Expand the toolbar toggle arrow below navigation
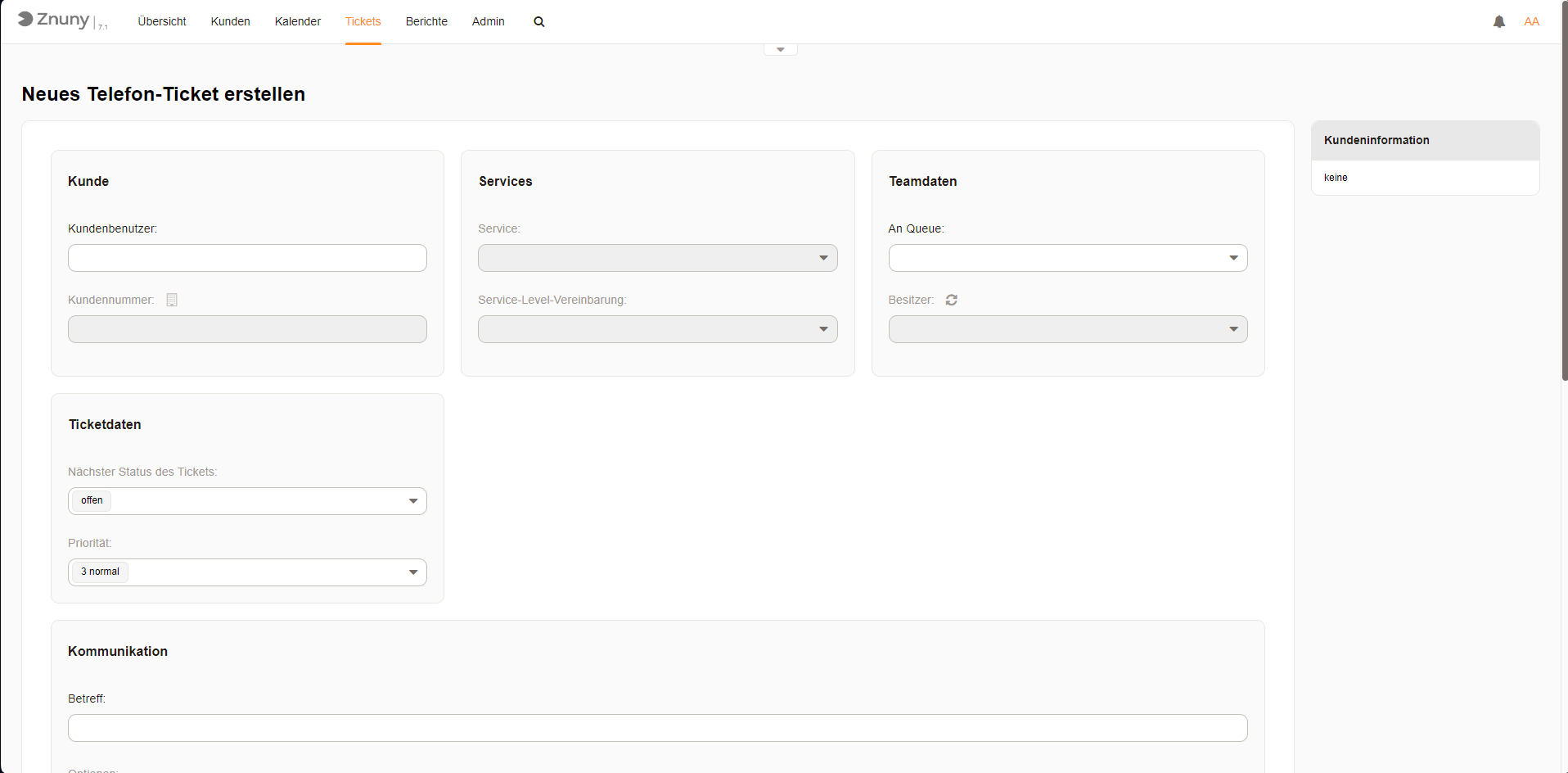 point(780,50)
